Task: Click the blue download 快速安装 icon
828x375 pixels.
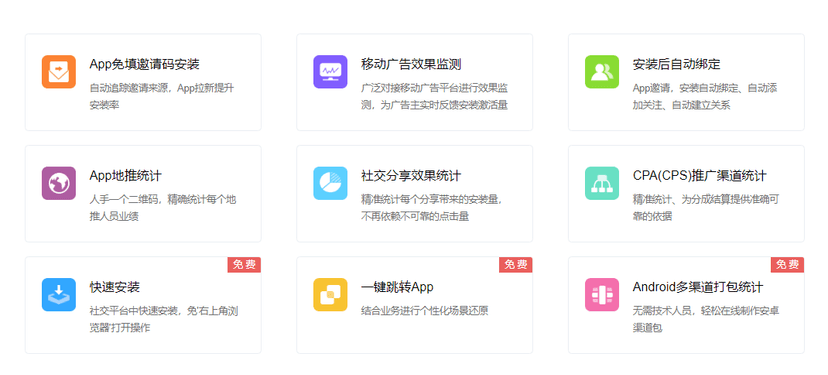Action: tap(59, 295)
